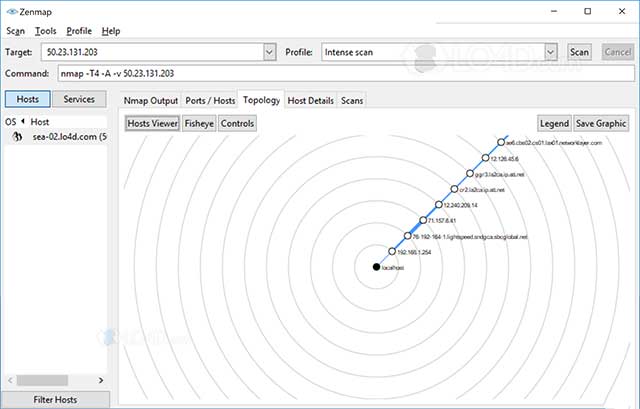640x409 pixels.
Task: Open the Host Details tab
Action: coord(310,100)
